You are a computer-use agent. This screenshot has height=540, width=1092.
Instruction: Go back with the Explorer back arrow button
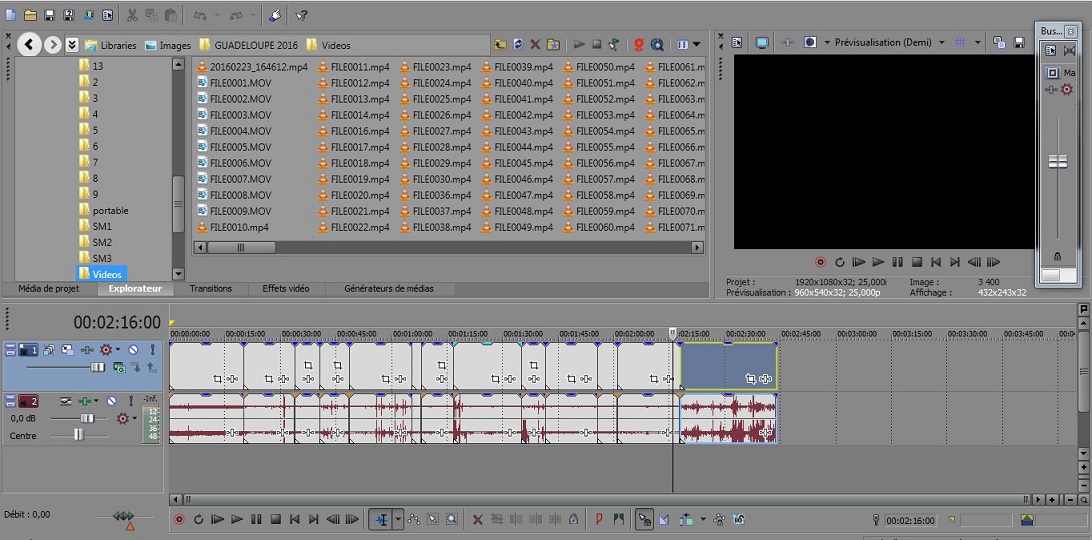click(x=29, y=44)
